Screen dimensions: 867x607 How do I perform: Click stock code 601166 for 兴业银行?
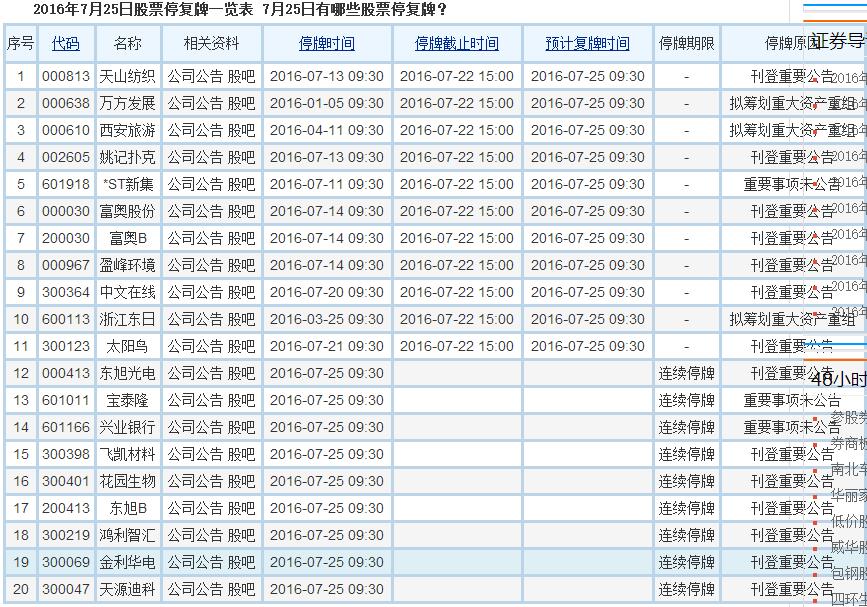point(65,428)
